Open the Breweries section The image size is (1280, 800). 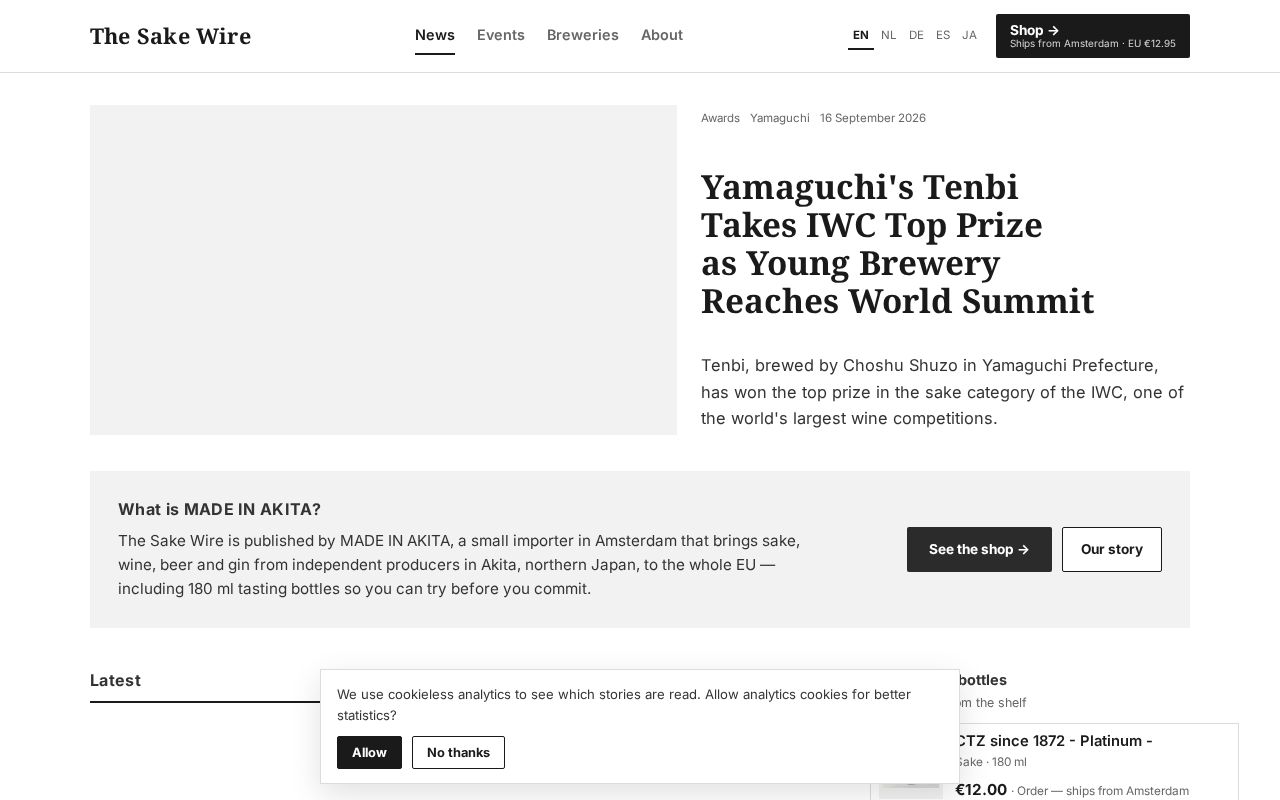pos(583,35)
